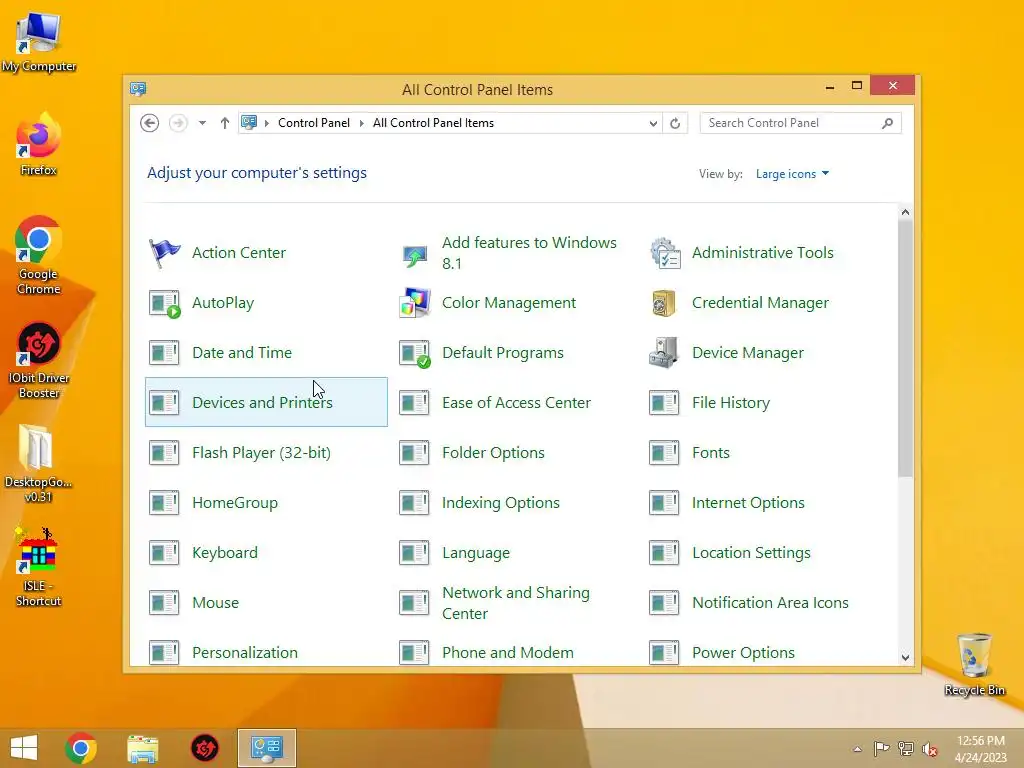Open Action Center flag icon
Screen dimensions: 1024x768
click(165, 253)
